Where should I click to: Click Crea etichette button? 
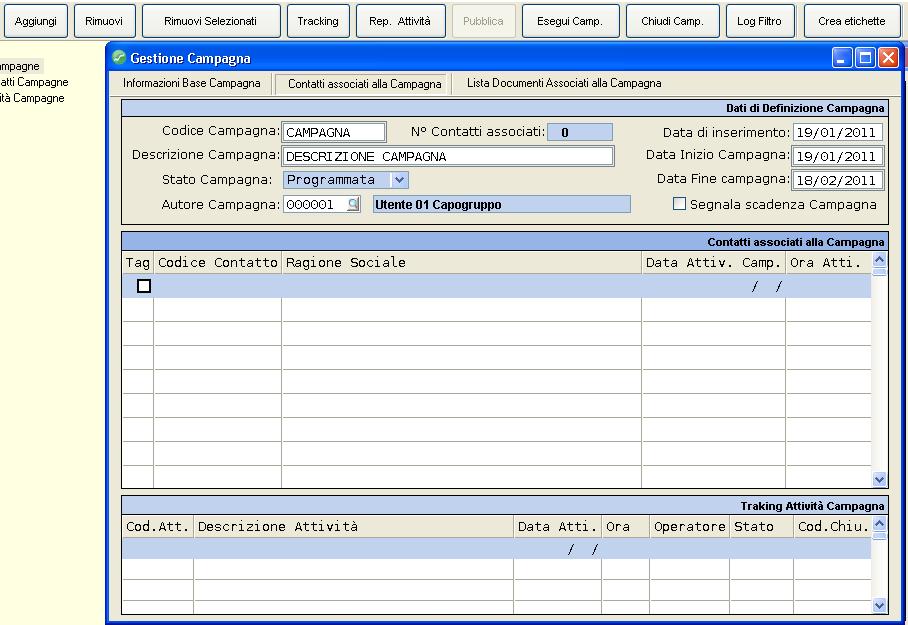[852, 21]
